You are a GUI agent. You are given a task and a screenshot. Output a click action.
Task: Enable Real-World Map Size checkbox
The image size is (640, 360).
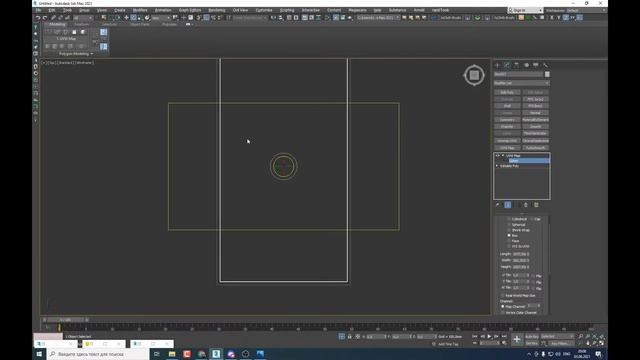click(x=503, y=296)
